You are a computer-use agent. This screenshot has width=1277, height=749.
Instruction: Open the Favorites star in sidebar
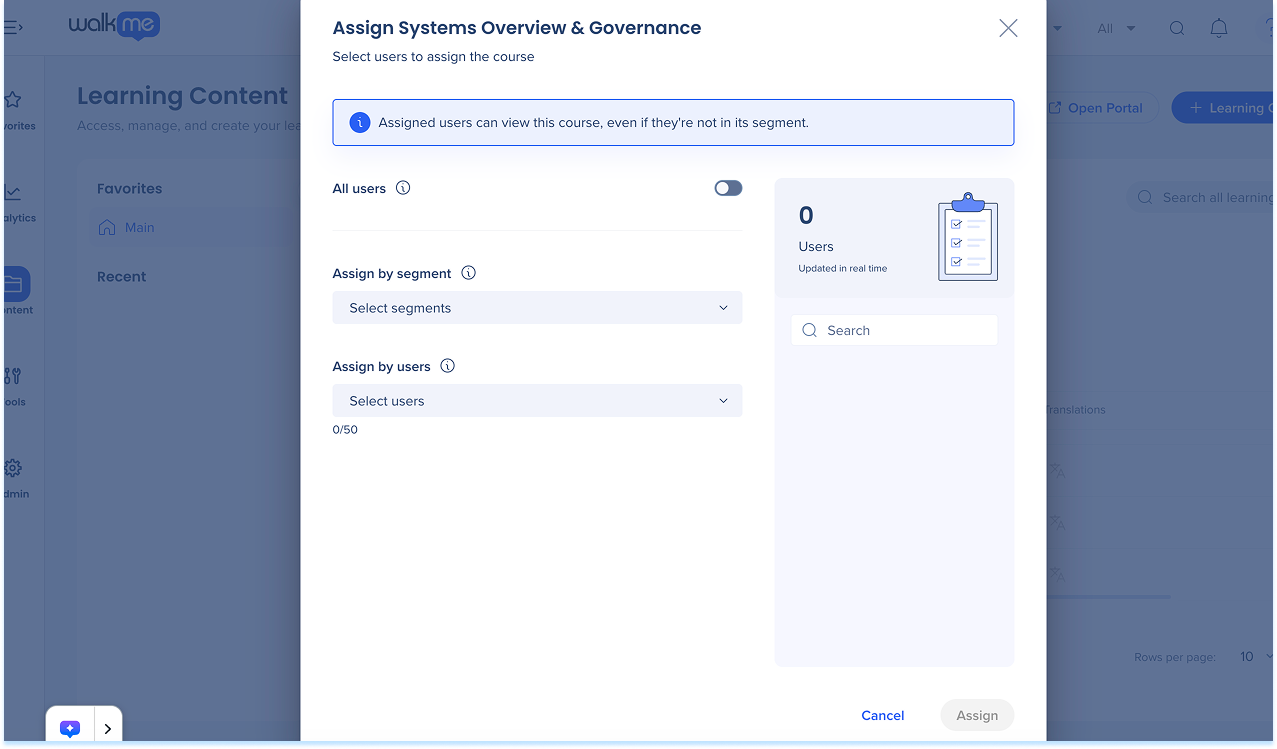[13, 100]
